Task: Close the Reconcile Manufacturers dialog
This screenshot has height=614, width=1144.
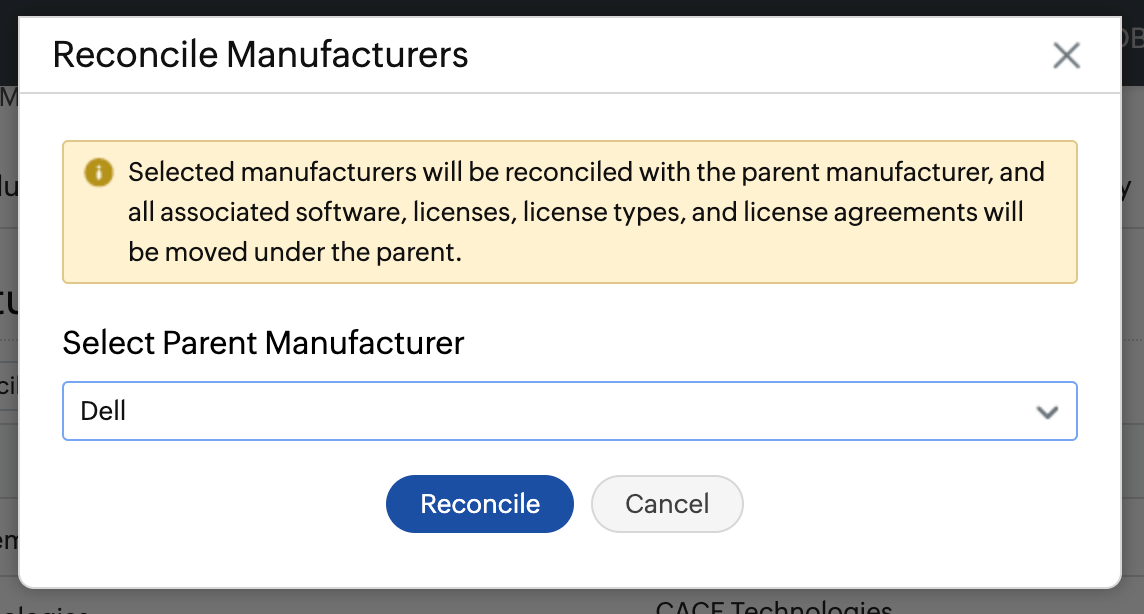Action: 1066,56
